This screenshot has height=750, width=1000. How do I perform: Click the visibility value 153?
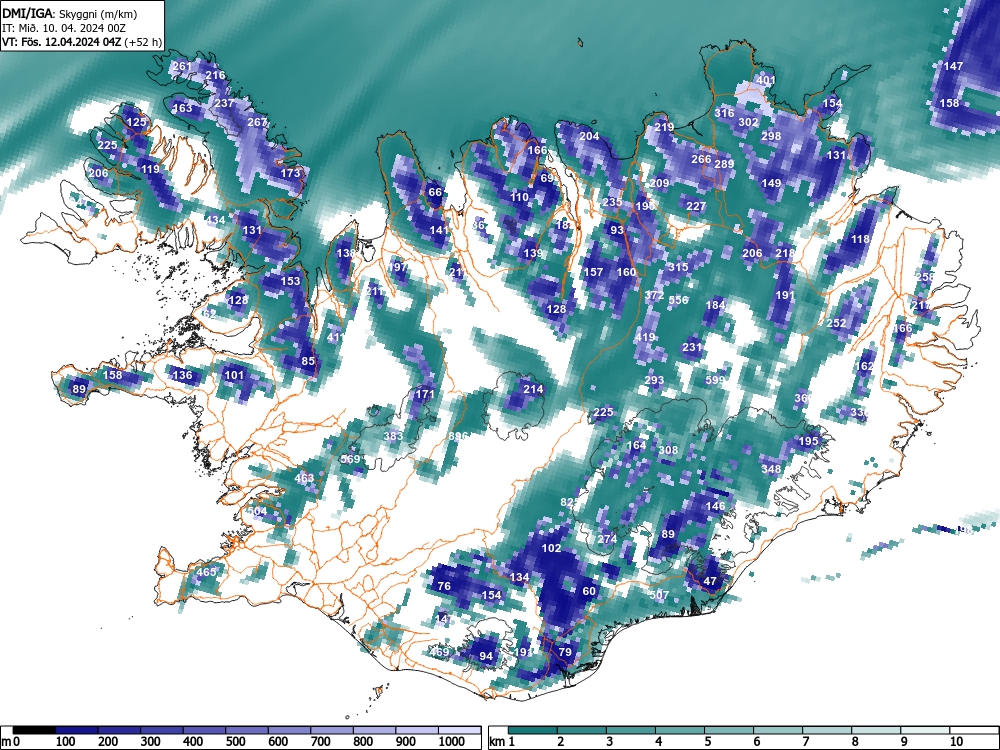tap(290, 281)
